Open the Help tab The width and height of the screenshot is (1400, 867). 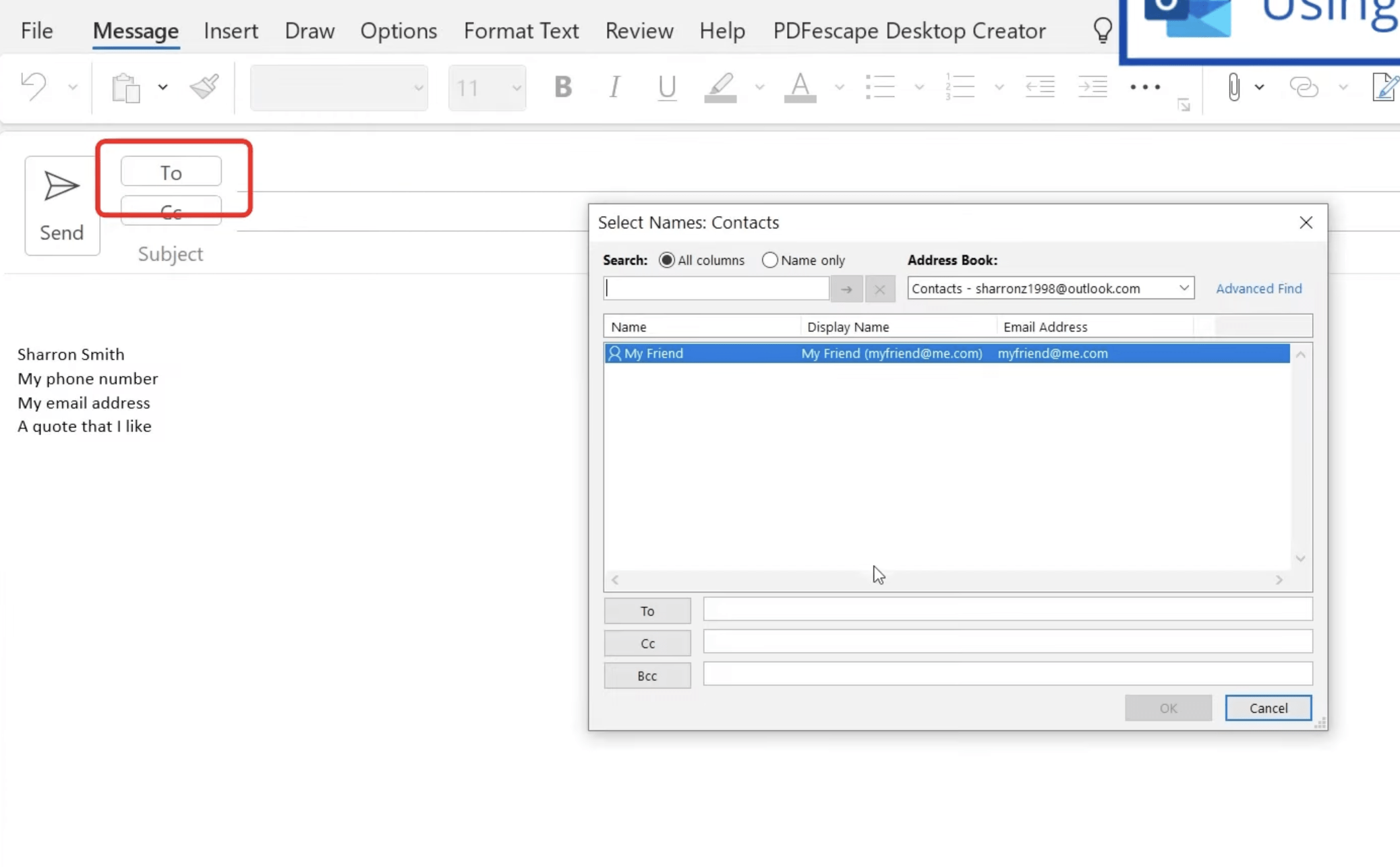722,30
